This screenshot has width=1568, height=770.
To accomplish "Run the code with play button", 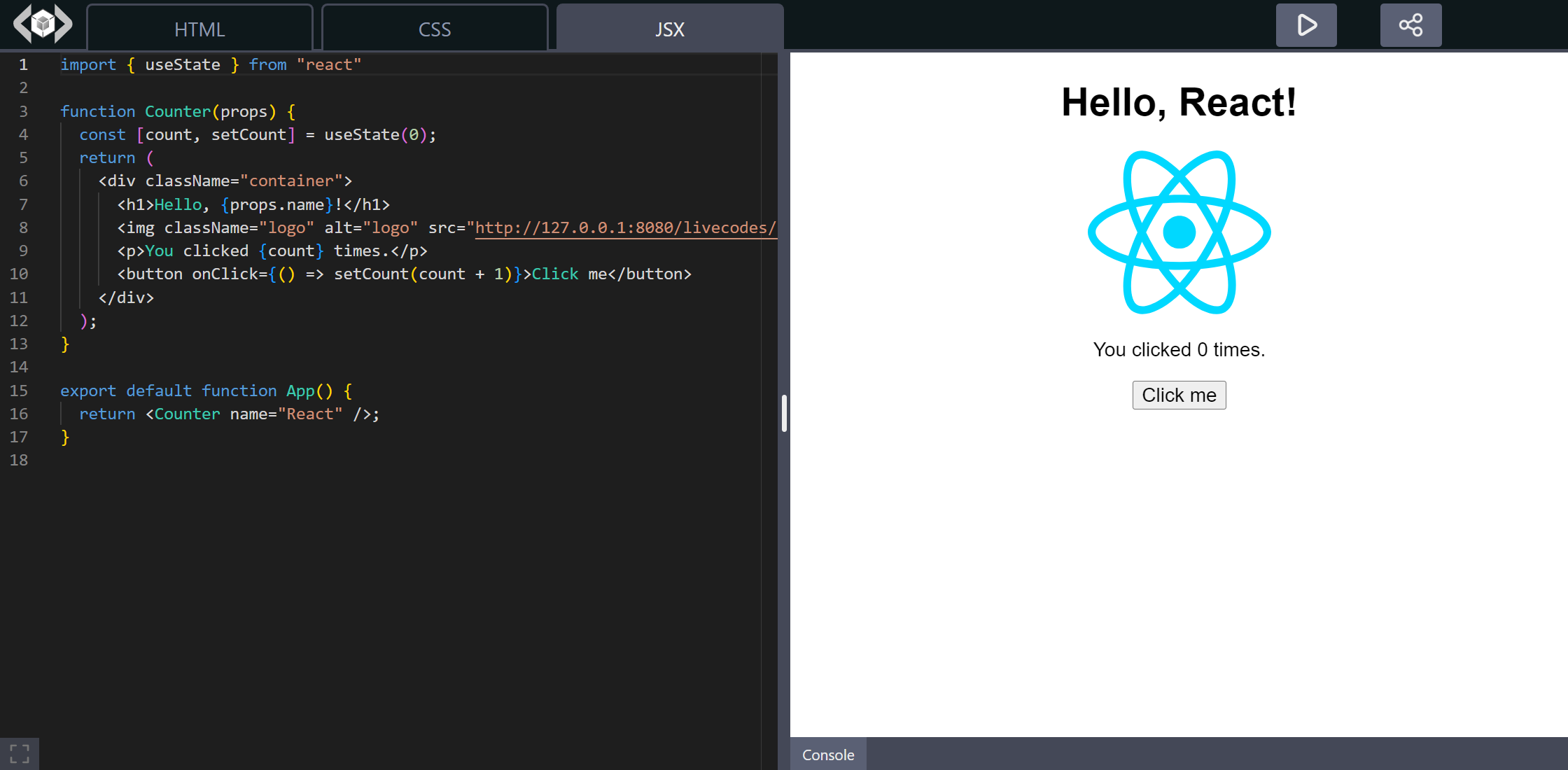I will tap(1306, 25).
